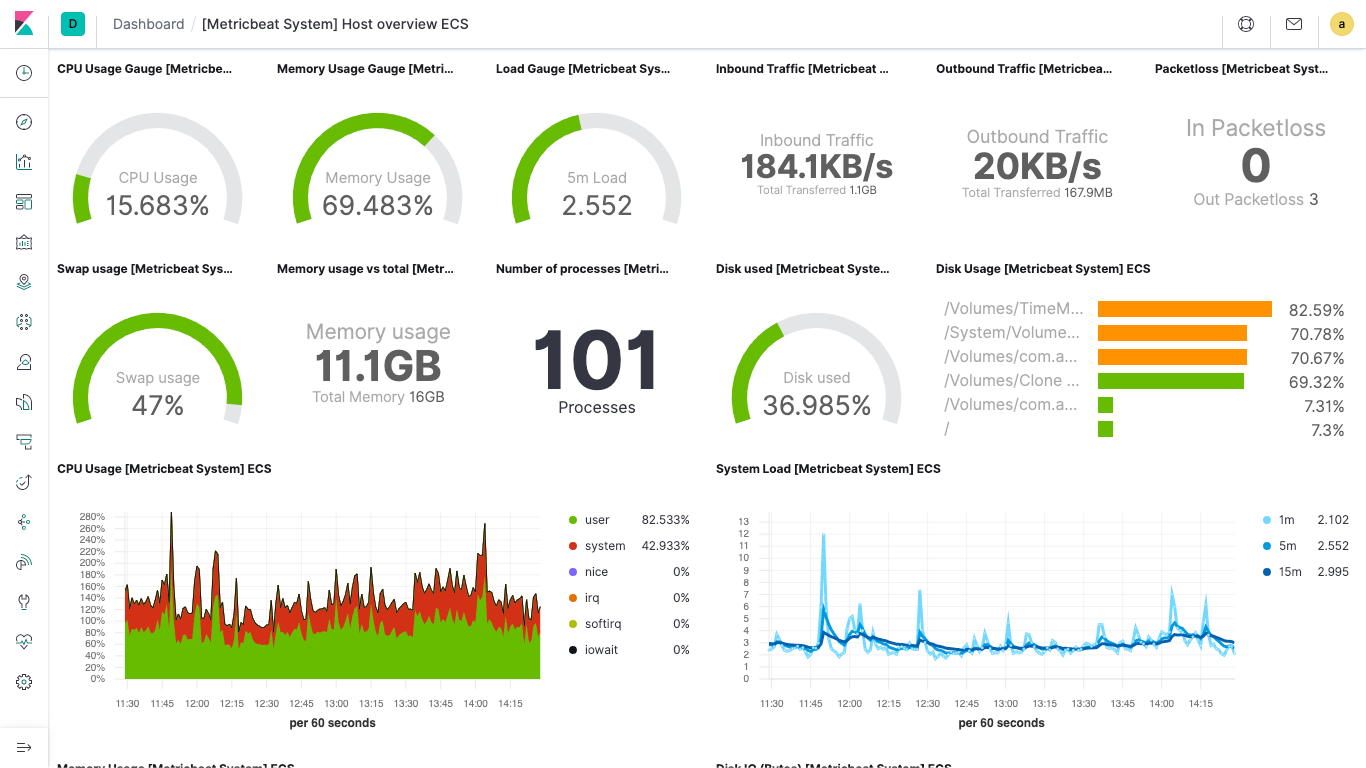Click the Load Gauge panel title
This screenshot has width=1366, height=768.
pos(583,69)
